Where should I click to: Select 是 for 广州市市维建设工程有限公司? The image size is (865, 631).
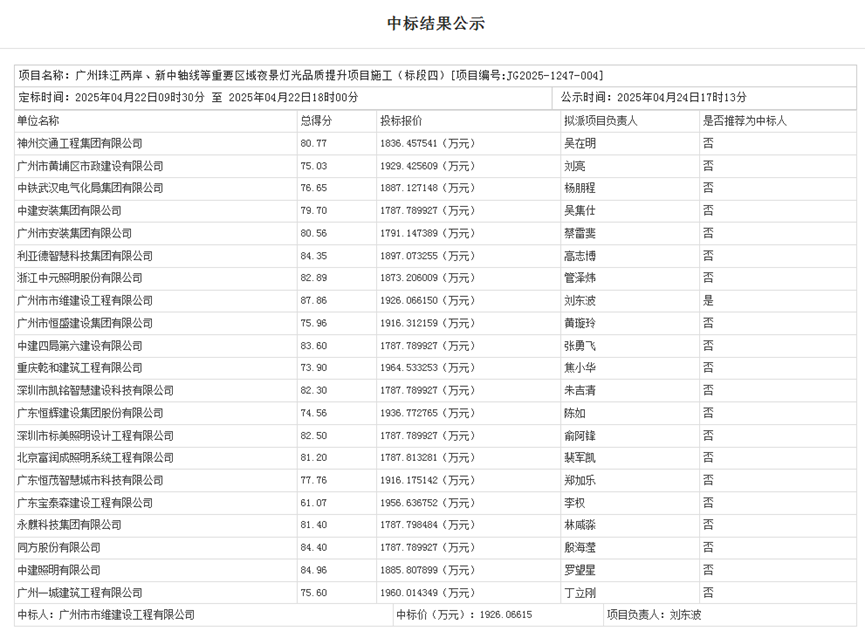(707, 300)
